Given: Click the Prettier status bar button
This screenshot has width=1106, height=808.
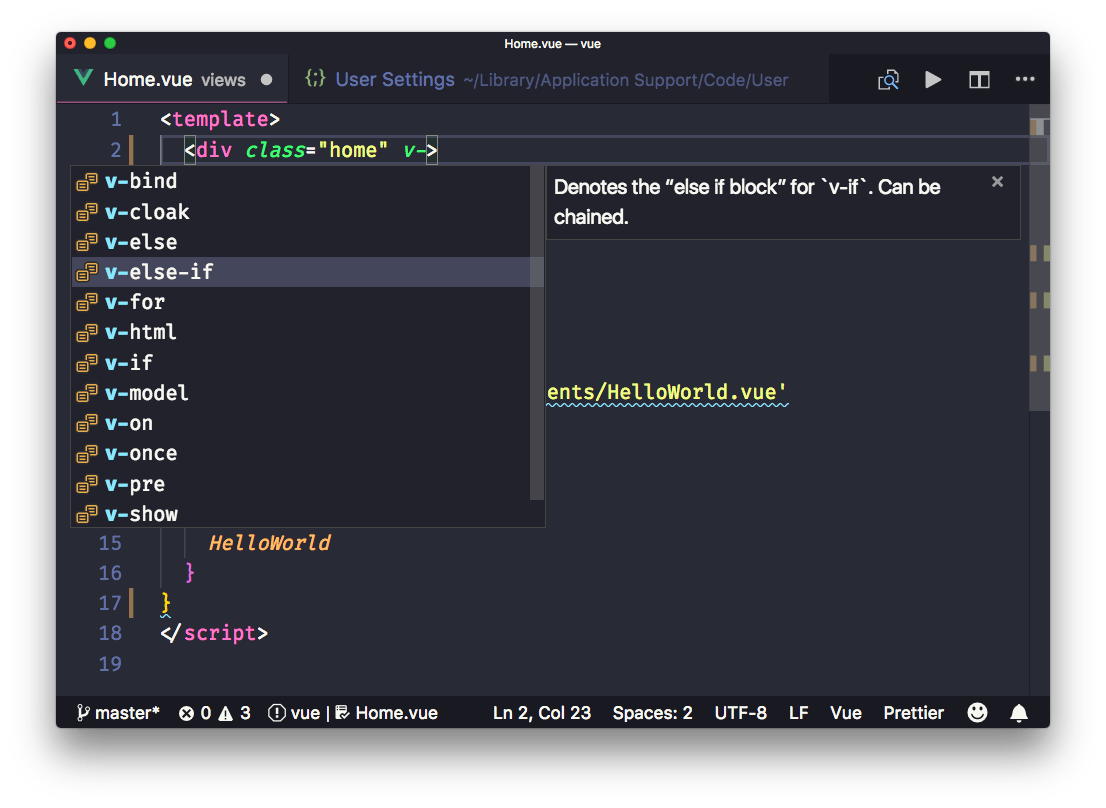Looking at the screenshot, I should pos(913,713).
